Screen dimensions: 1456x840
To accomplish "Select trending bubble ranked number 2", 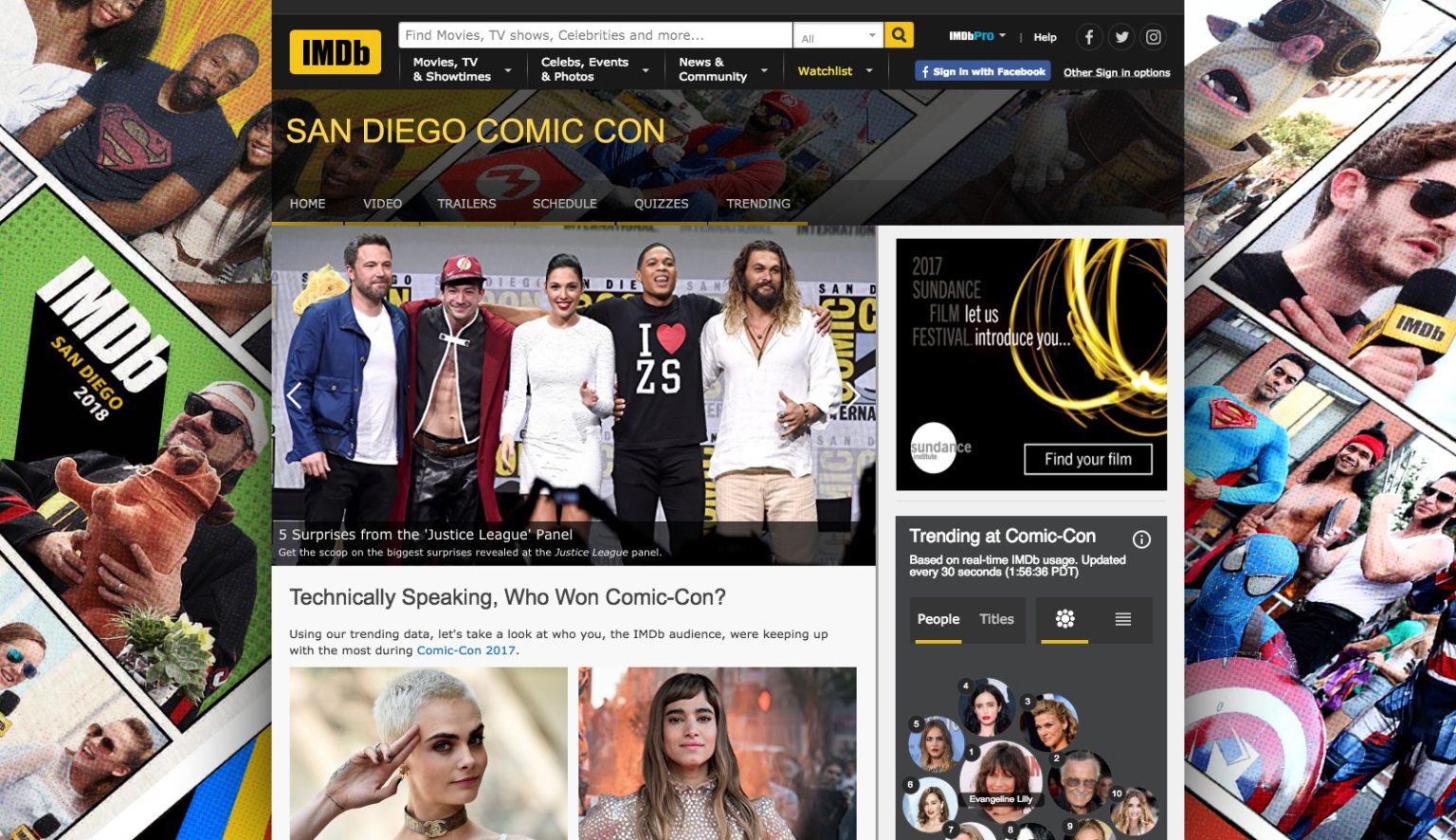I will tap(1080, 782).
